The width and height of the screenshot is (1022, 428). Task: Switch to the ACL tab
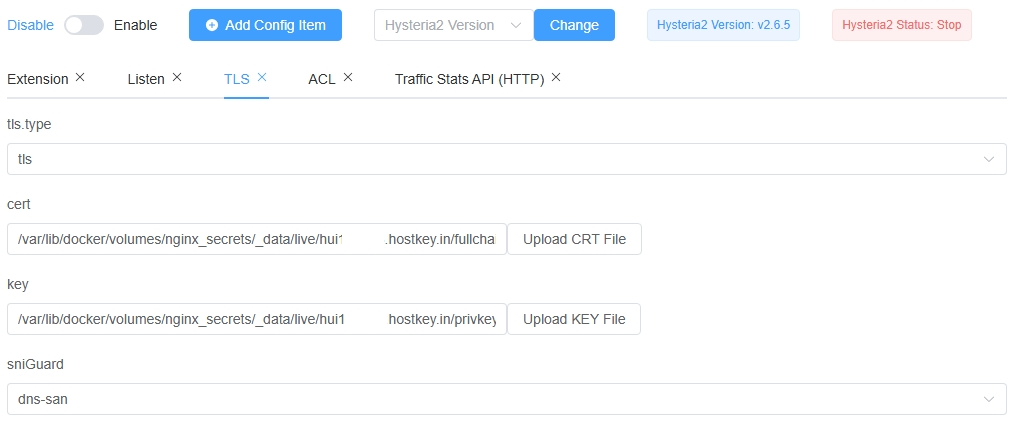321,79
